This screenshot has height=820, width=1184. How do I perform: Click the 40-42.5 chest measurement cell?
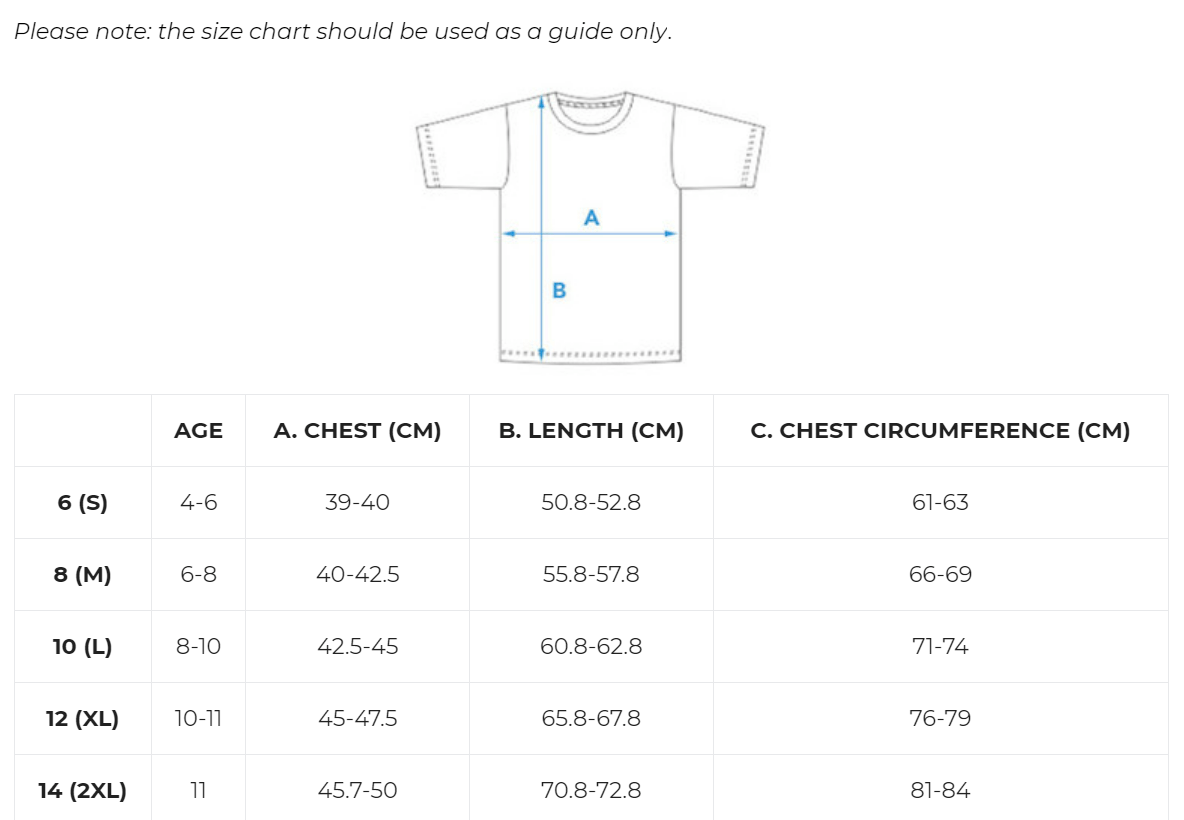(357, 575)
